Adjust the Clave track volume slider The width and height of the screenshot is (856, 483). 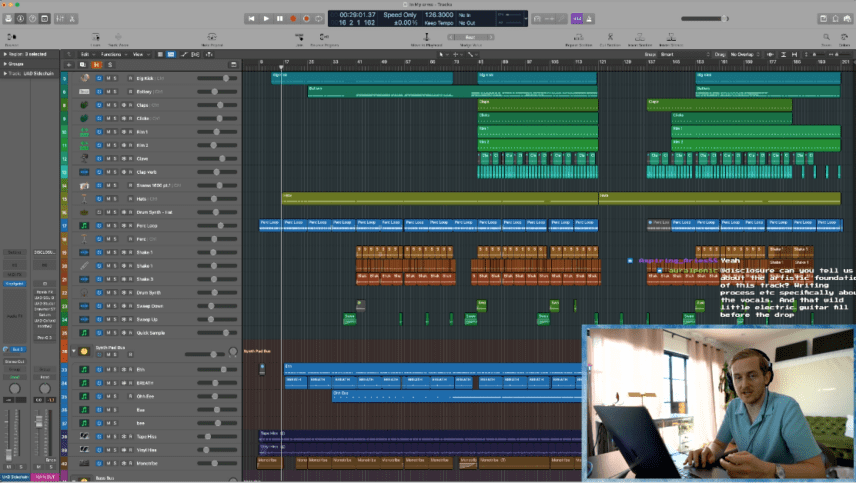217,158
